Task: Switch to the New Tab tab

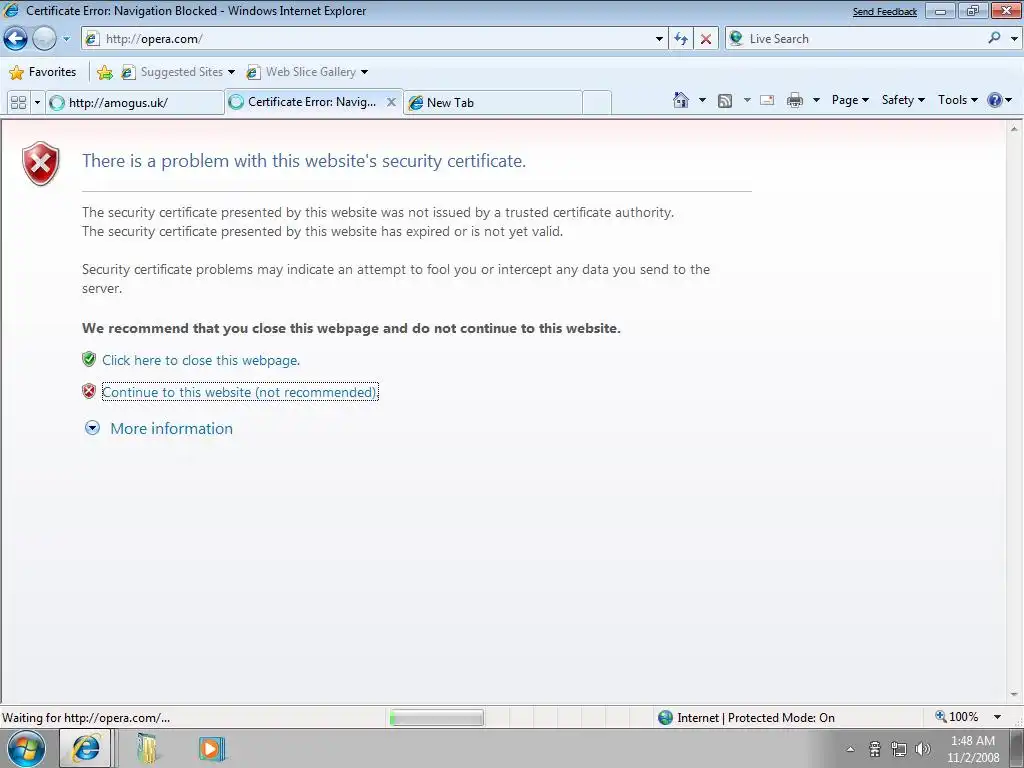Action: (493, 103)
